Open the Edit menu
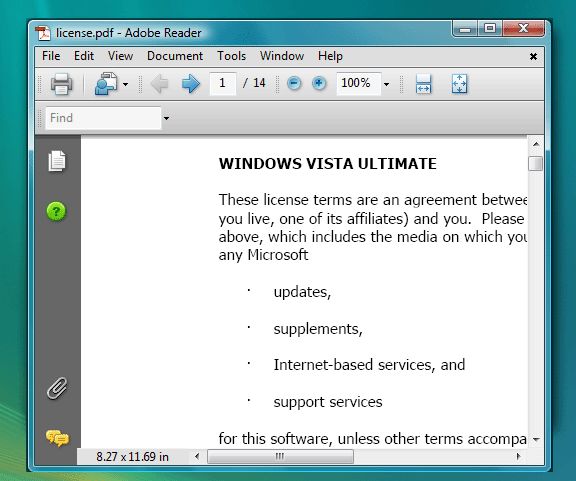Image resolution: width=576 pixels, height=481 pixels. (x=84, y=56)
